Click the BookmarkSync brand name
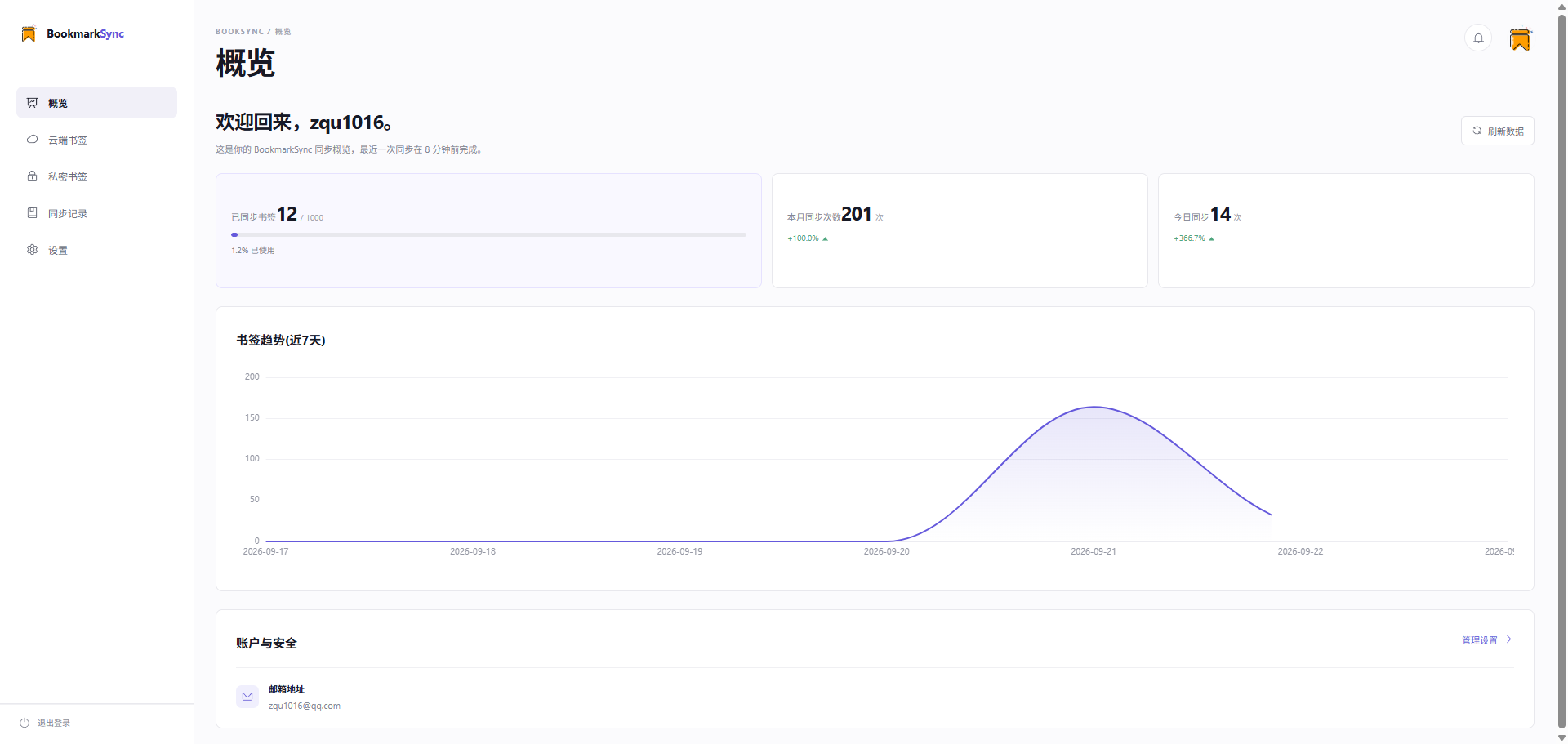 pos(86,33)
